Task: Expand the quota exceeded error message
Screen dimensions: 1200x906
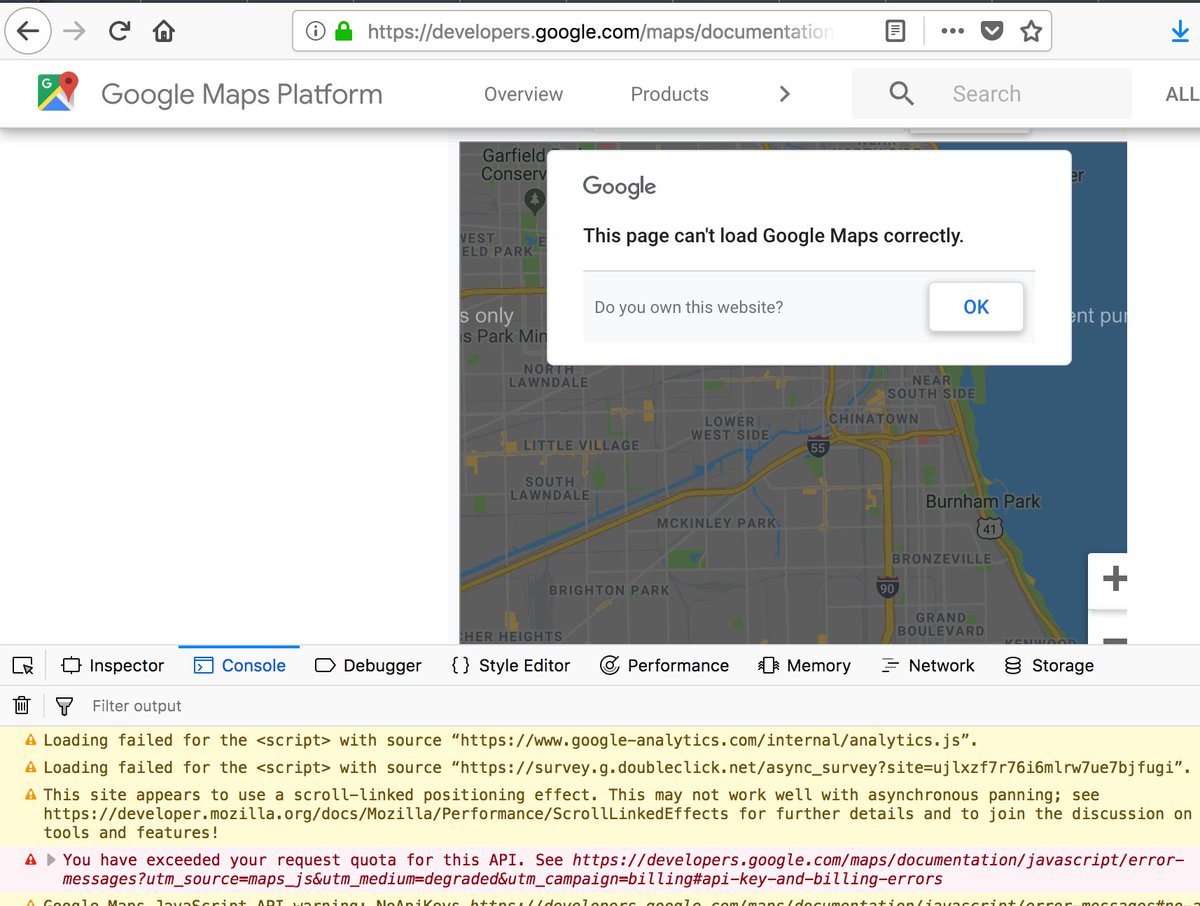Action: (x=52, y=860)
